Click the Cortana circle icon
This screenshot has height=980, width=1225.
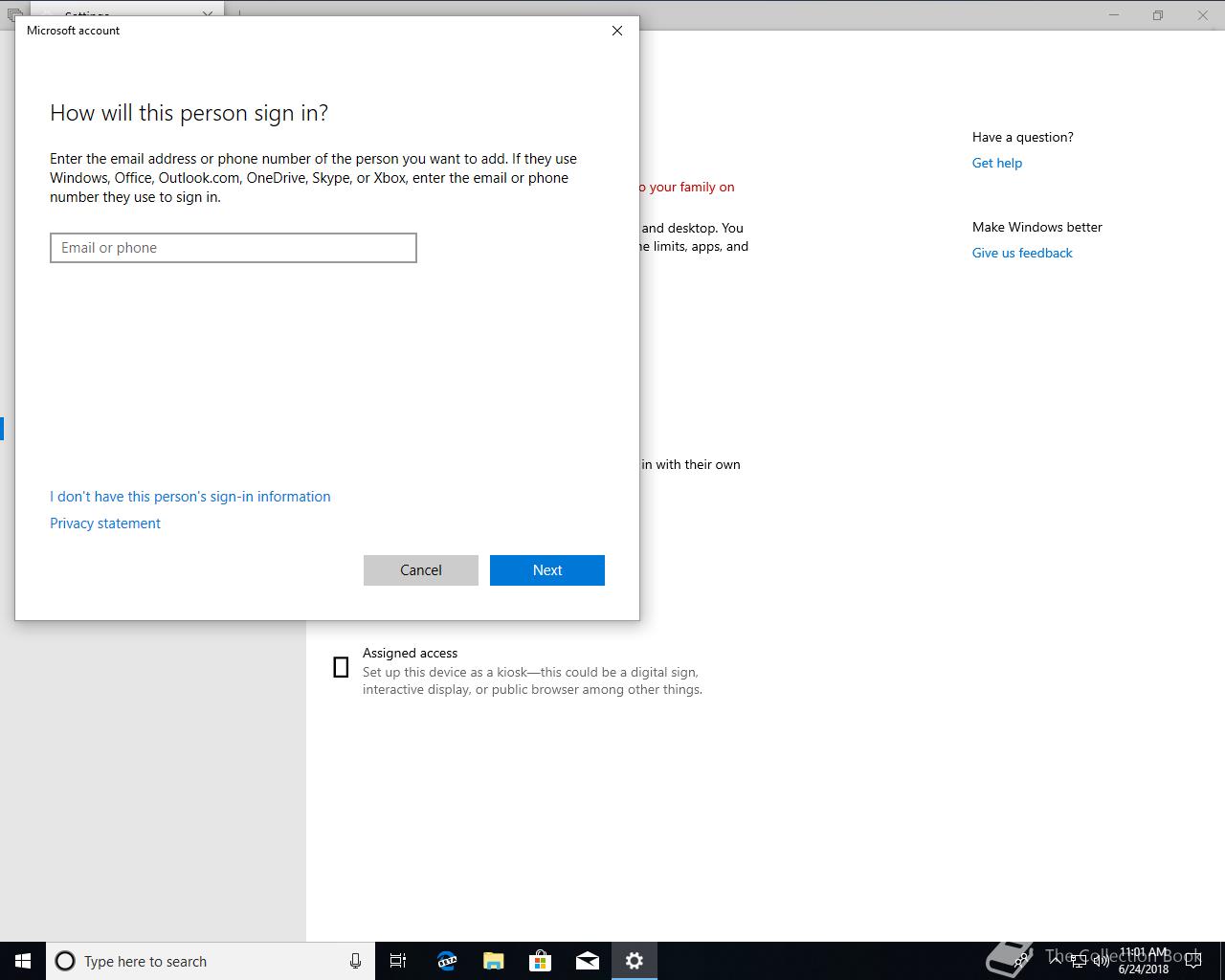pos(65,961)
